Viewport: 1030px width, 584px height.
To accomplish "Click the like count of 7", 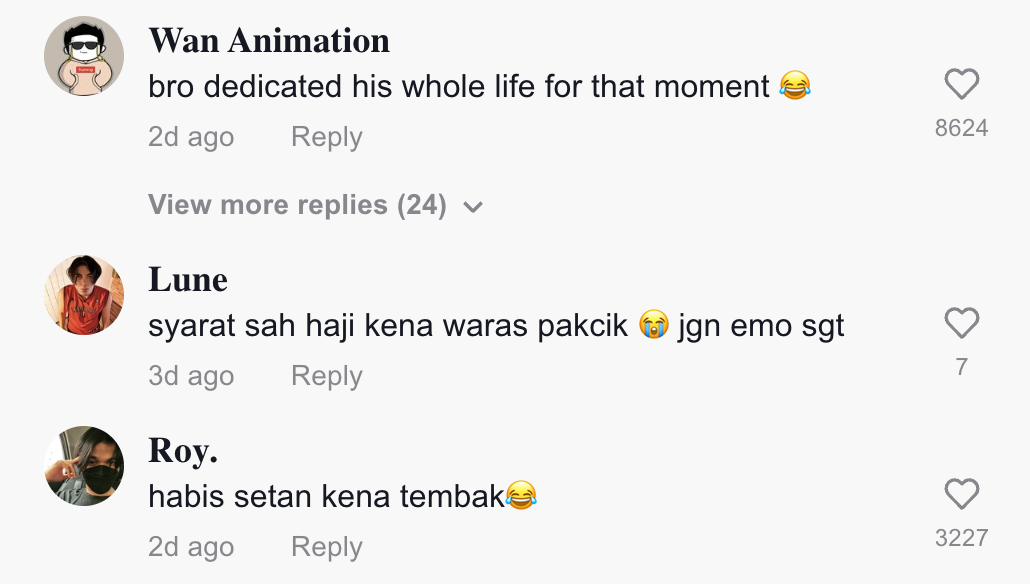I will [961, 367].
